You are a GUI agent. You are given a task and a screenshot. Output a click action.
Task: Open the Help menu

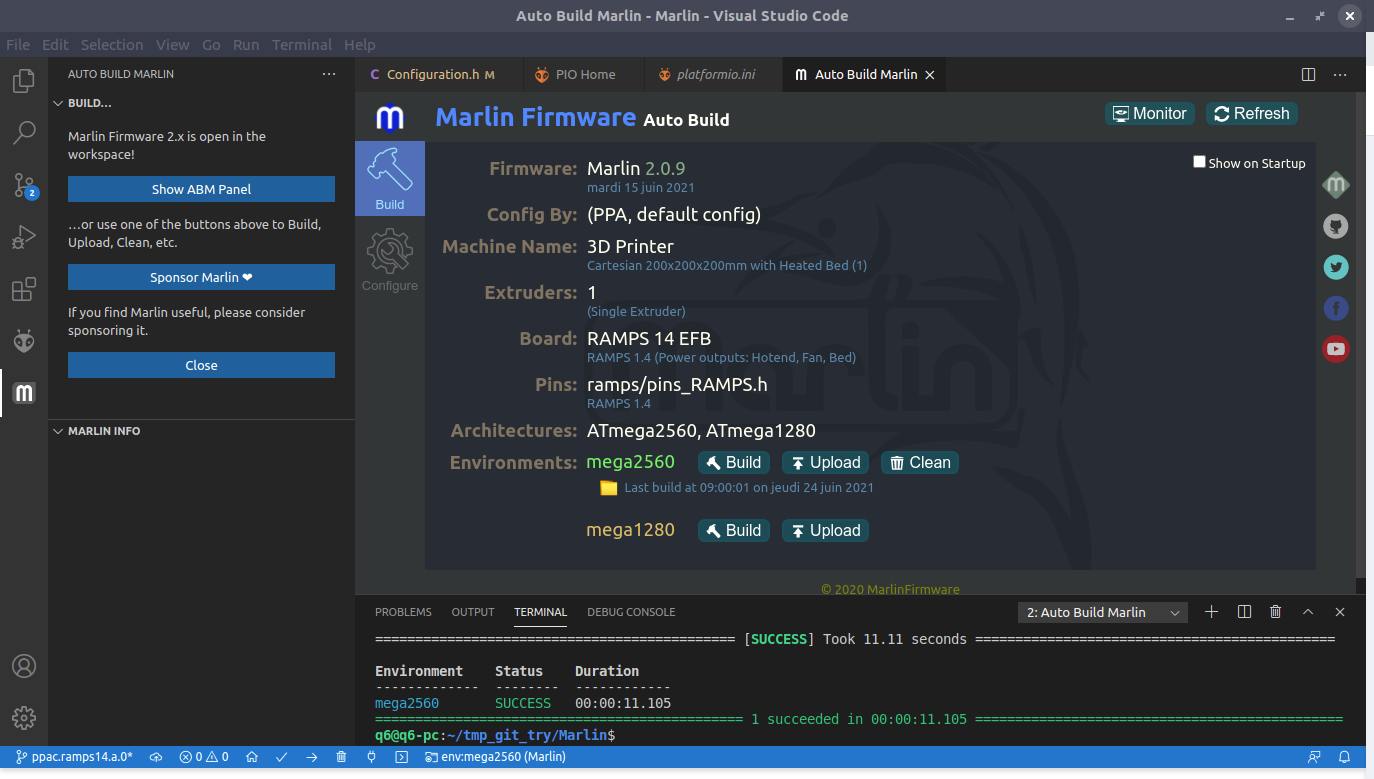click(x=360, y=45)
